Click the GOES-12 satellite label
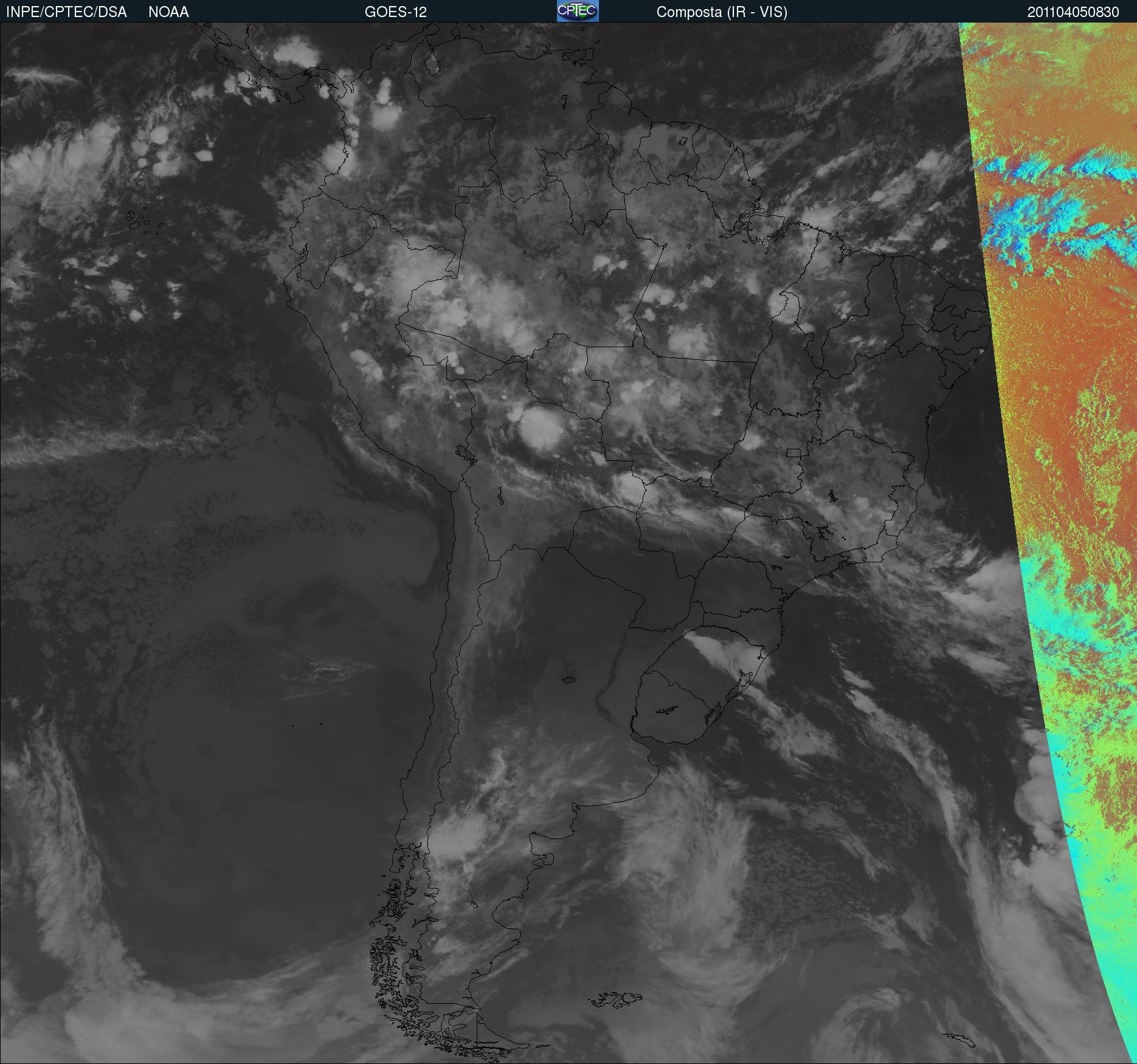Screen dimensions: 1137x1064 coord(396,12)
